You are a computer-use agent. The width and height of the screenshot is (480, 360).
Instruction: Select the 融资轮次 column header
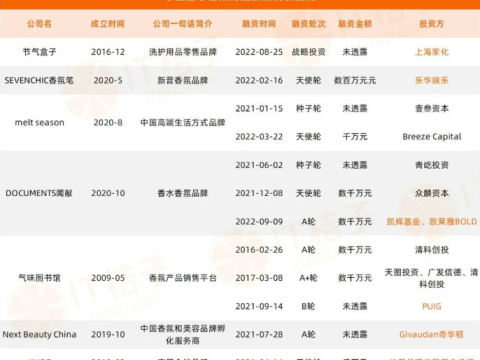click(309, 24)
